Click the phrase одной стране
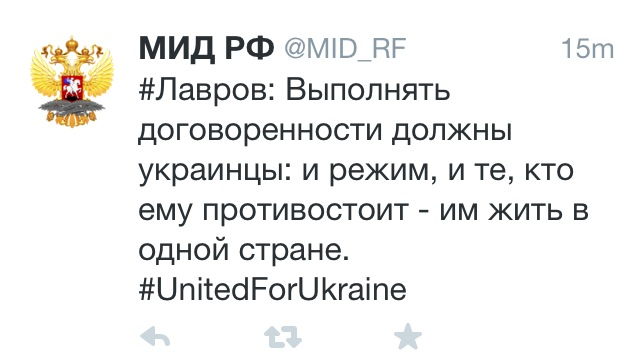Screen dimensions: 640x360 click(244, 251)
